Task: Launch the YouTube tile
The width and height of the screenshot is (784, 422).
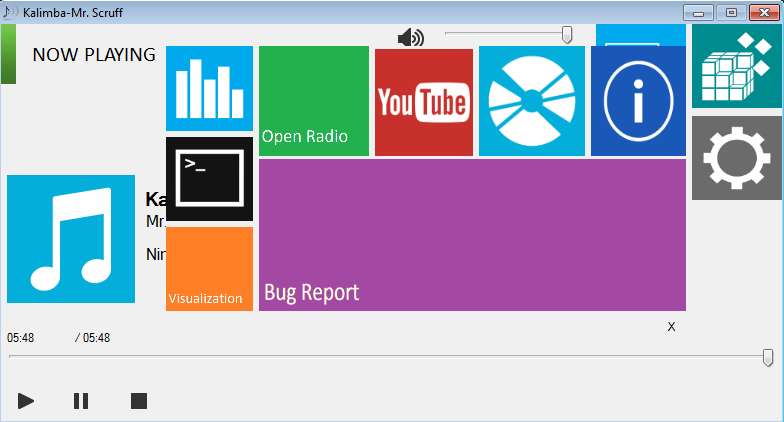Action: click(424, 102)
